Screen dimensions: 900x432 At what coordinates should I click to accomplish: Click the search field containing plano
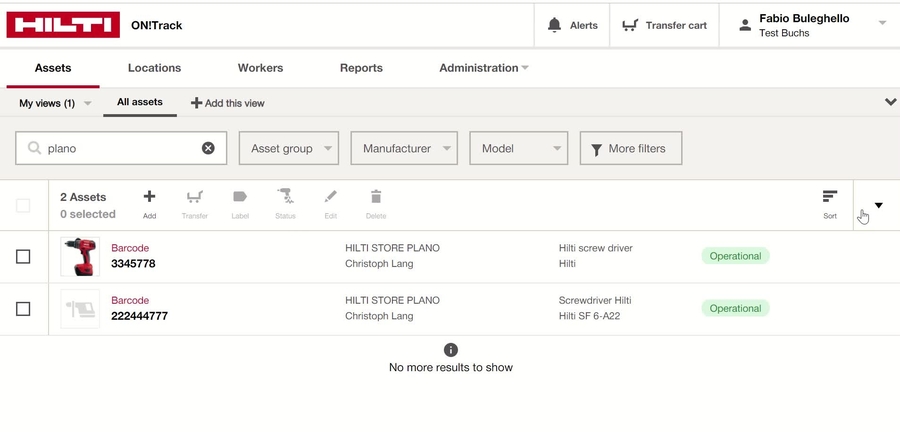121,148
